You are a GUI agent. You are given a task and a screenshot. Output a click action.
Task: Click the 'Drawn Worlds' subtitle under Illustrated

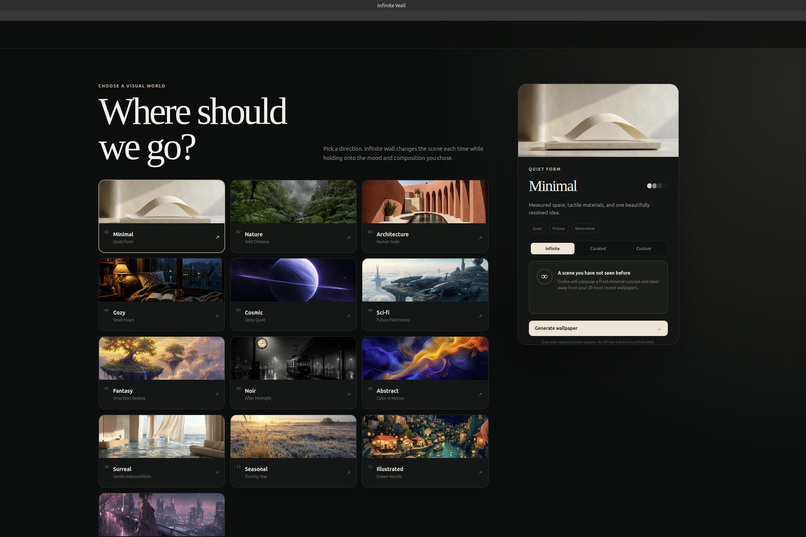click(389, 477)
